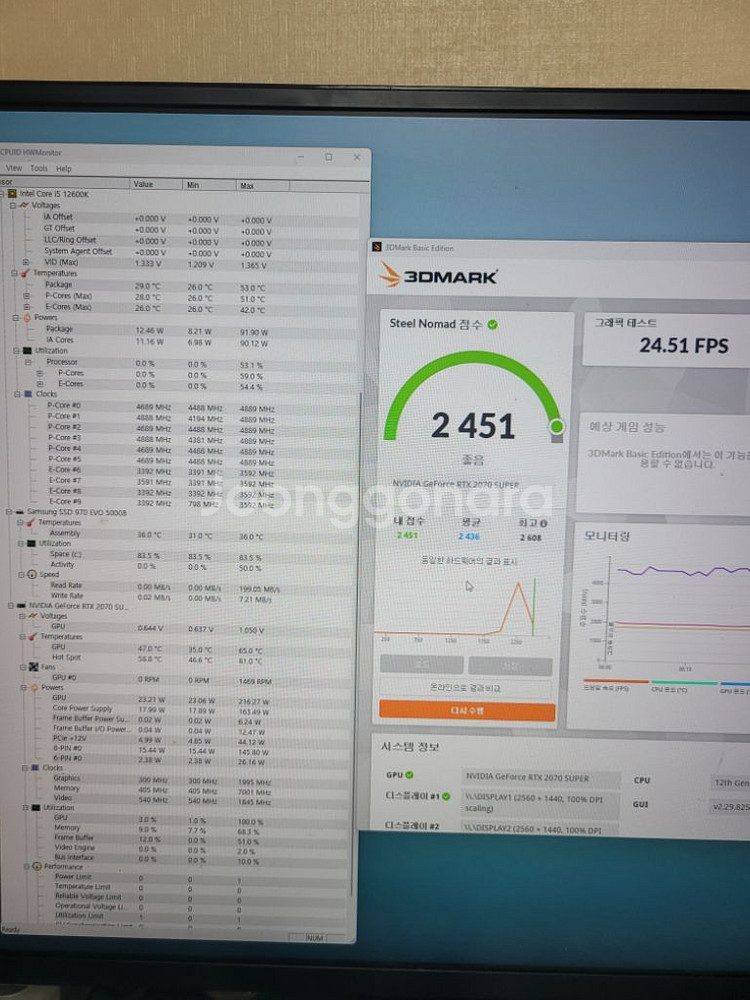
Task: Click the green check beside Steel Nomad score
Action: [x=492, y=325]
